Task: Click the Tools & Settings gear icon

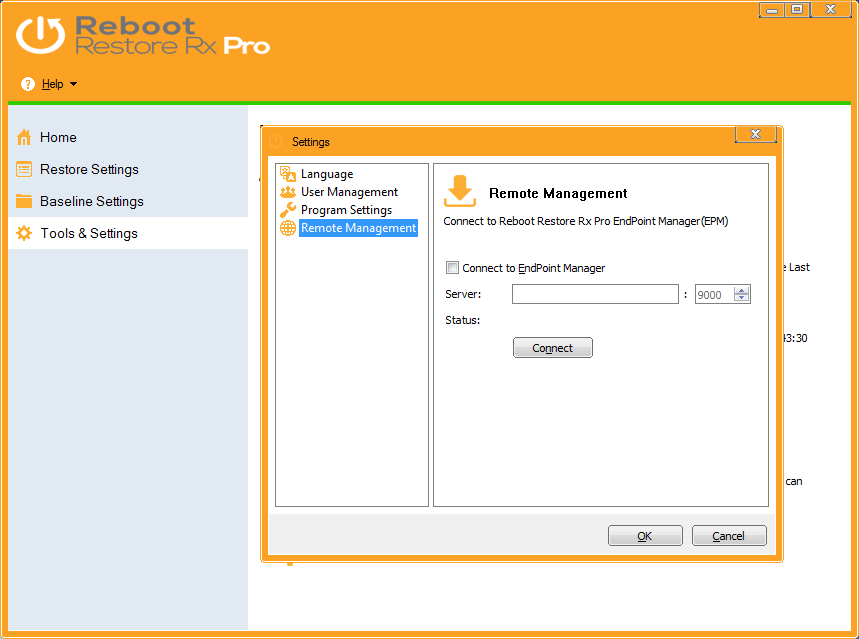Action: coord(24,233)
